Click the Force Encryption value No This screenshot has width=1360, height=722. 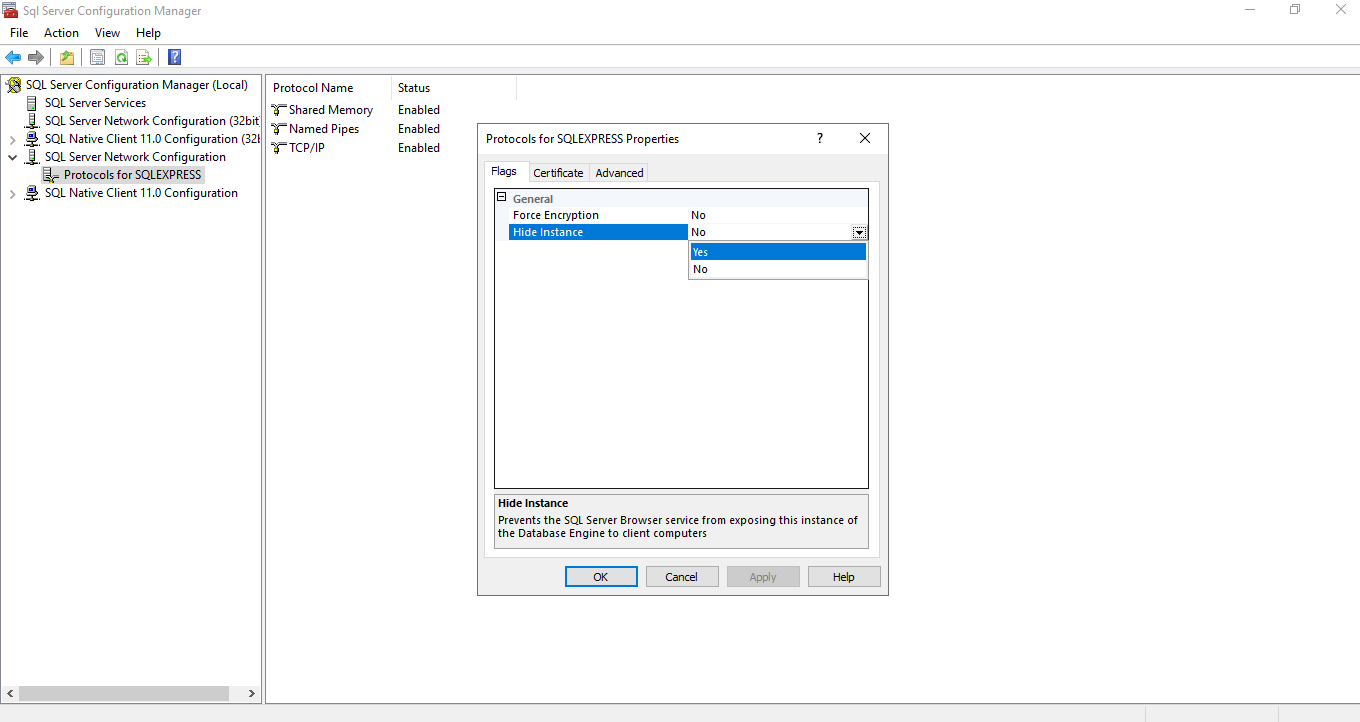point(698,215)
